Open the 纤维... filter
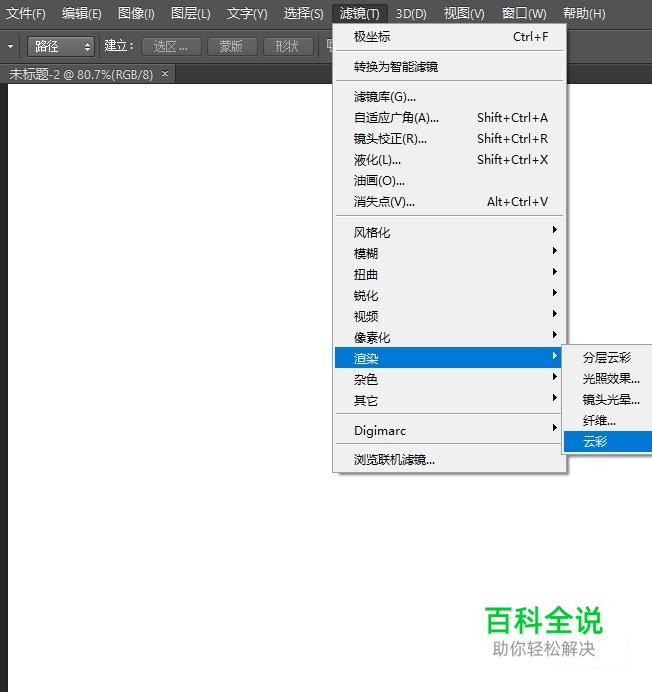This screenshot has width=652, height=692. [608, 421]
